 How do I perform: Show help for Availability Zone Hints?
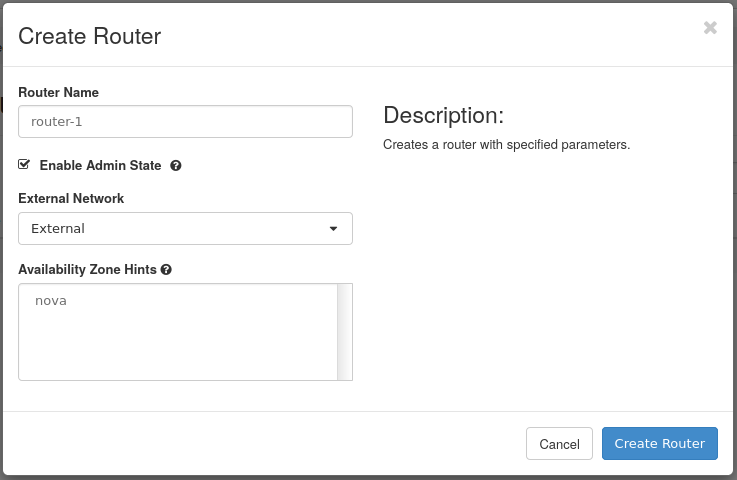[166, 270]
